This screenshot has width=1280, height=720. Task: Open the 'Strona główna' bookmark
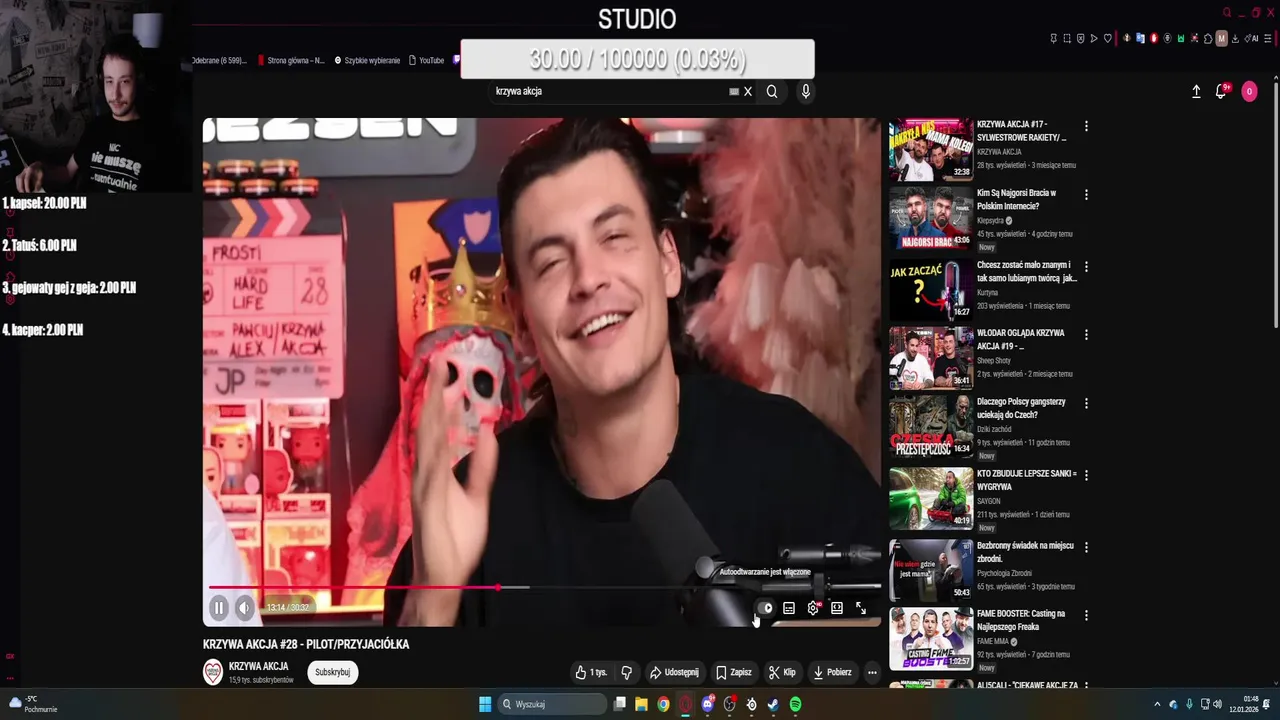(x=291, y=60)
